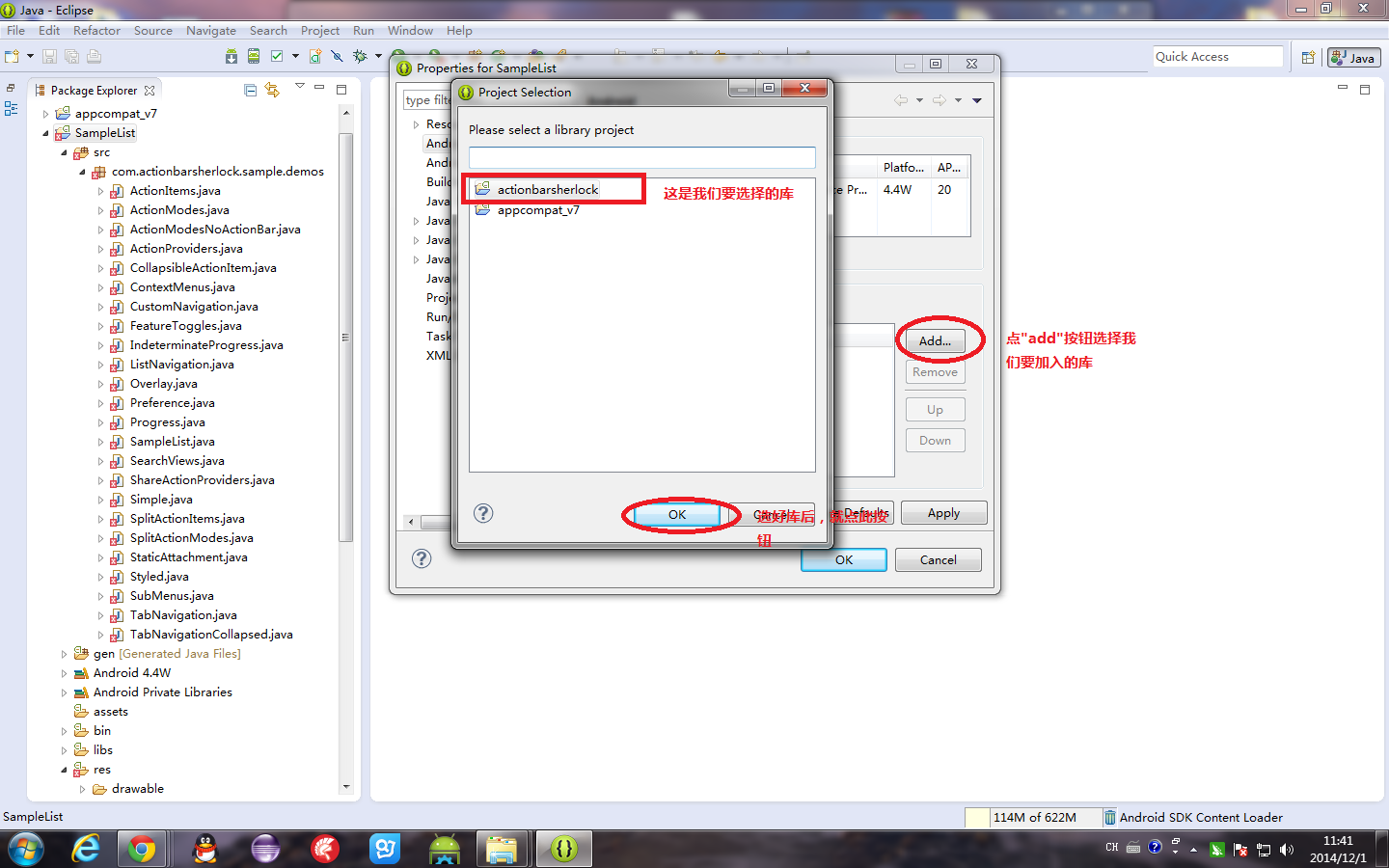Collapse the src folder node

[x=64, y=152]
